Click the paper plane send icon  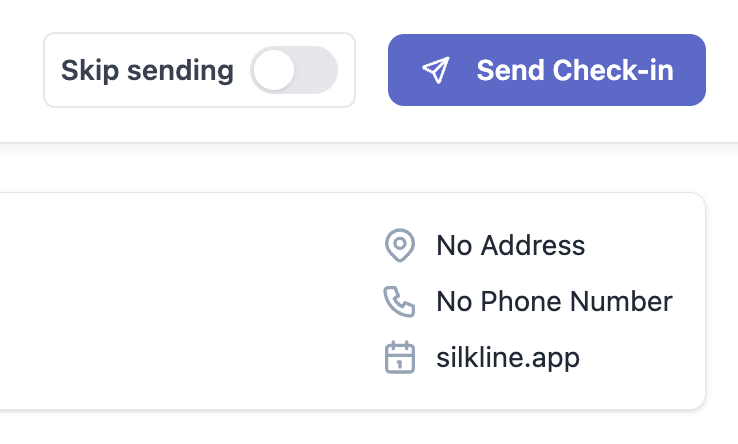(435, 70)
